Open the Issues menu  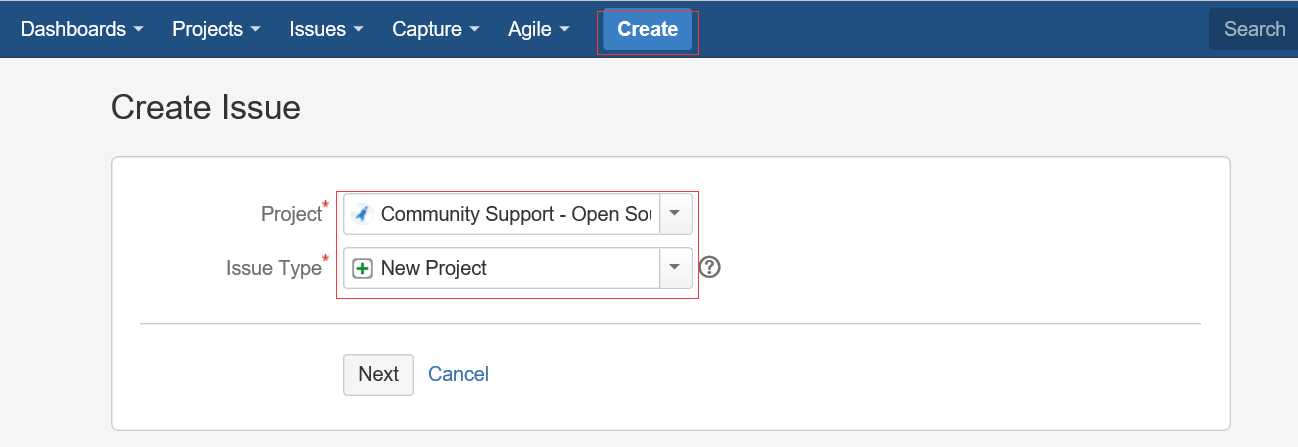[x=326, y=29]
